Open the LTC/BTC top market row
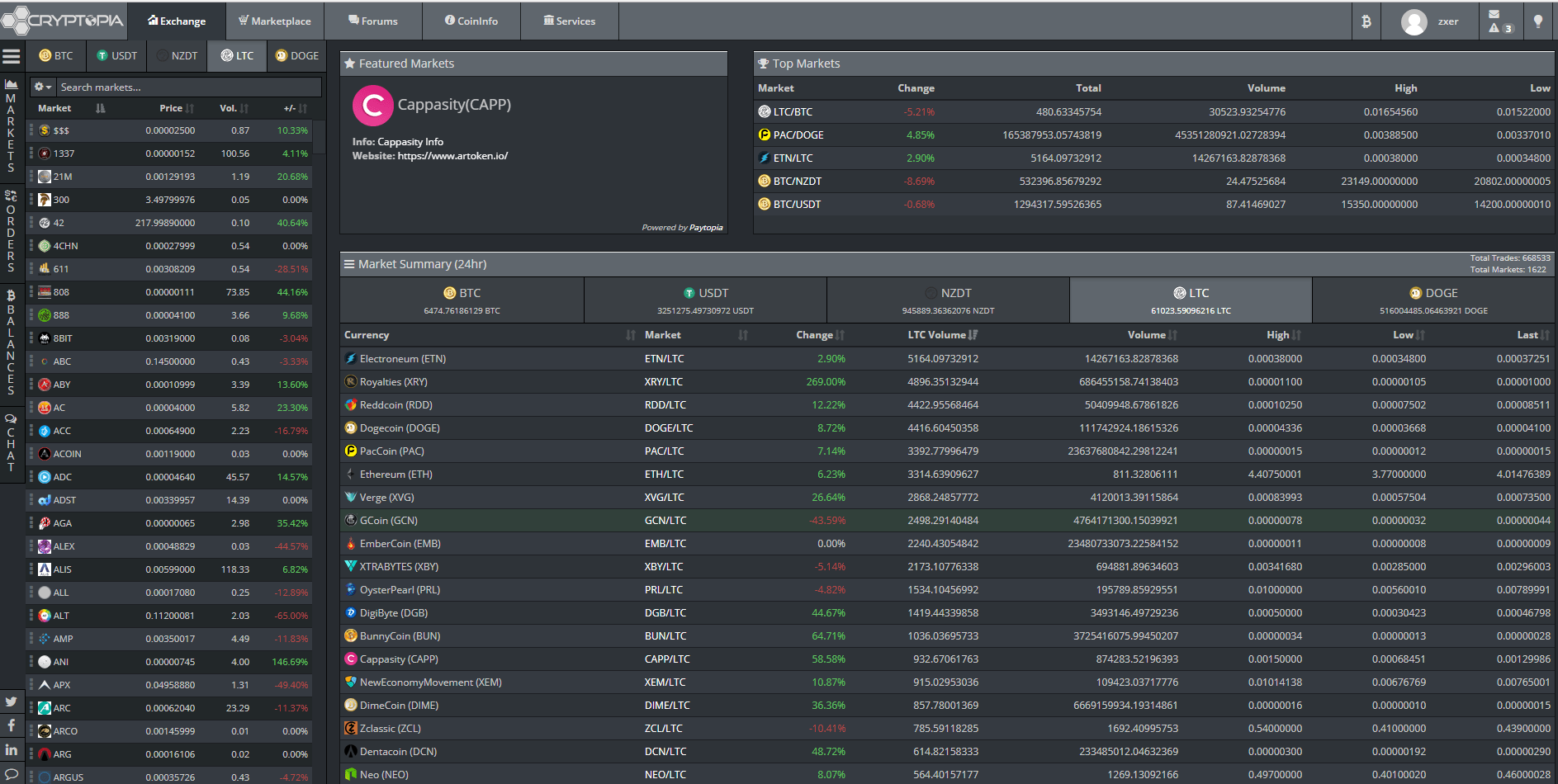 click(x=793, y=112)
